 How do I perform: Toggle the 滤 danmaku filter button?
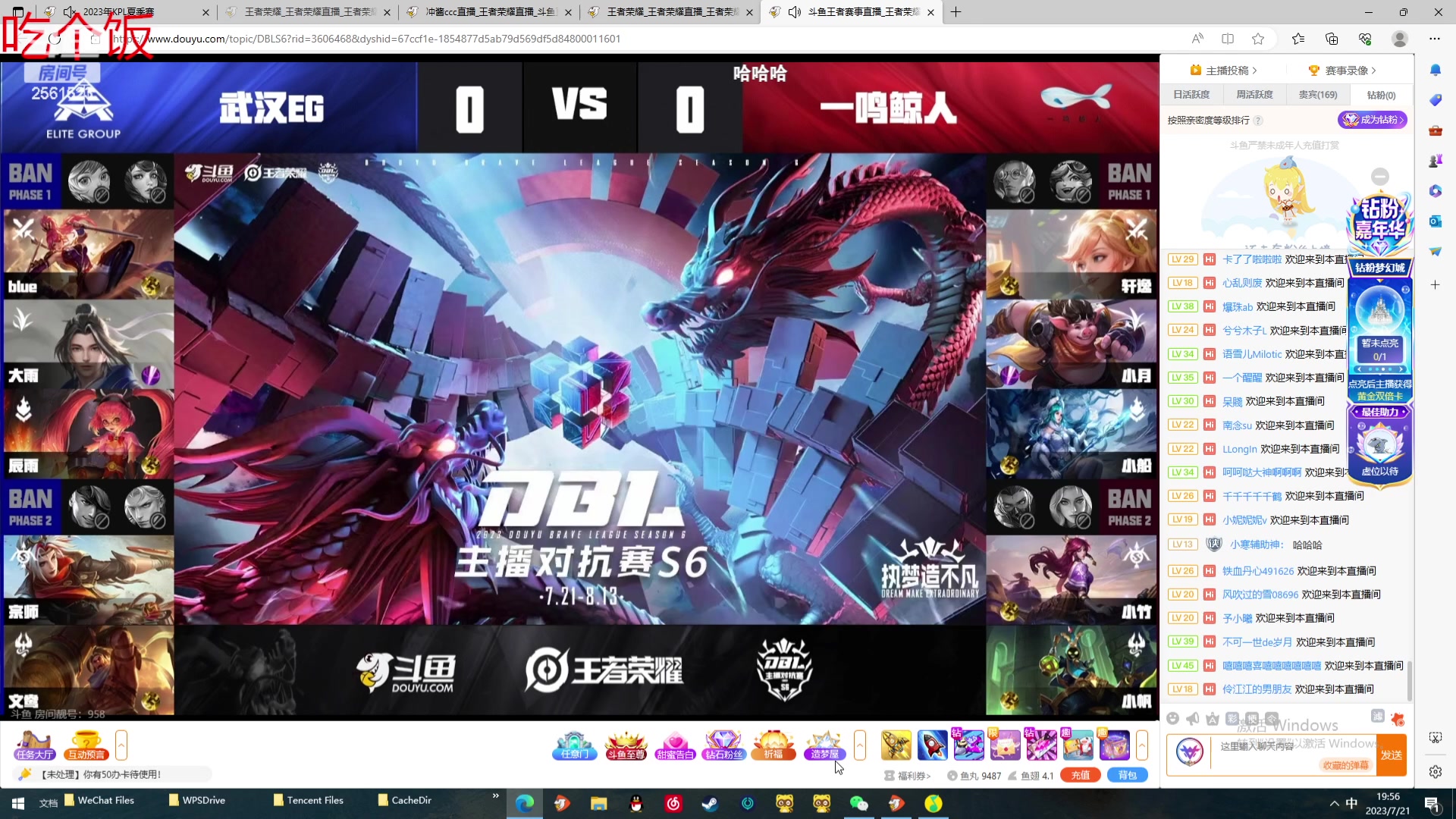tap(1378, 716)
